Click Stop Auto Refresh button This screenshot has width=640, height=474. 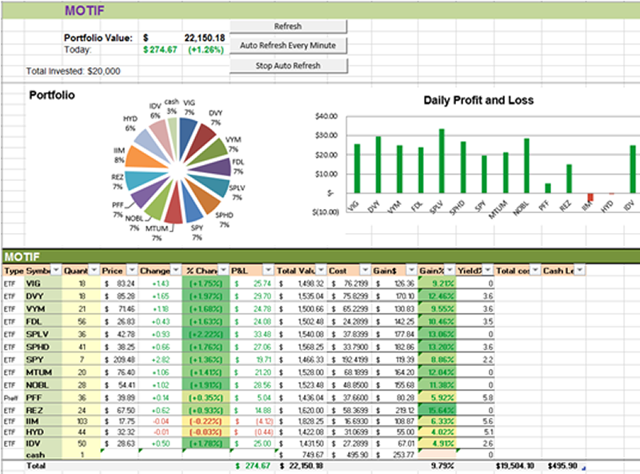(287, 65)
